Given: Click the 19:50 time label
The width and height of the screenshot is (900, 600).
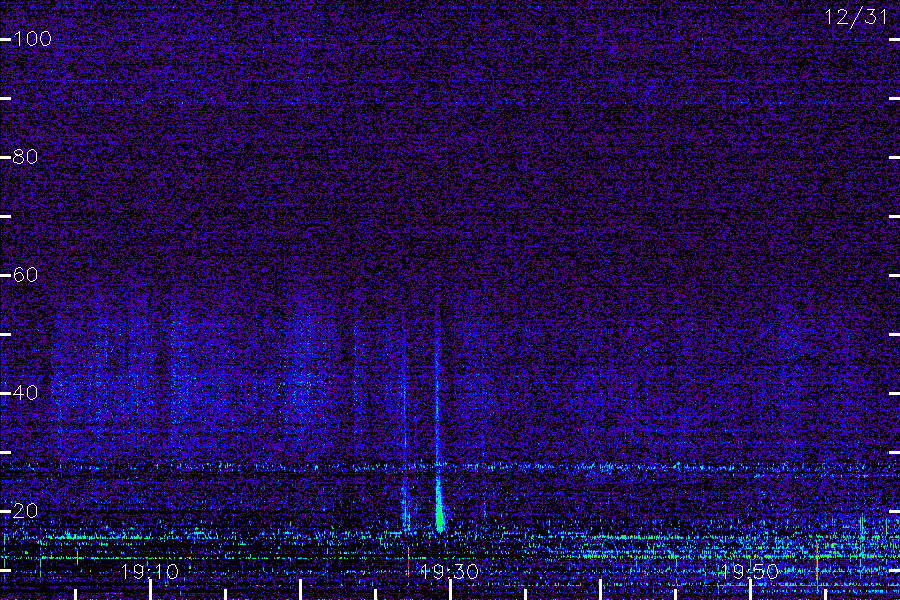Looking at the screenshot, I should coord(750,572).
